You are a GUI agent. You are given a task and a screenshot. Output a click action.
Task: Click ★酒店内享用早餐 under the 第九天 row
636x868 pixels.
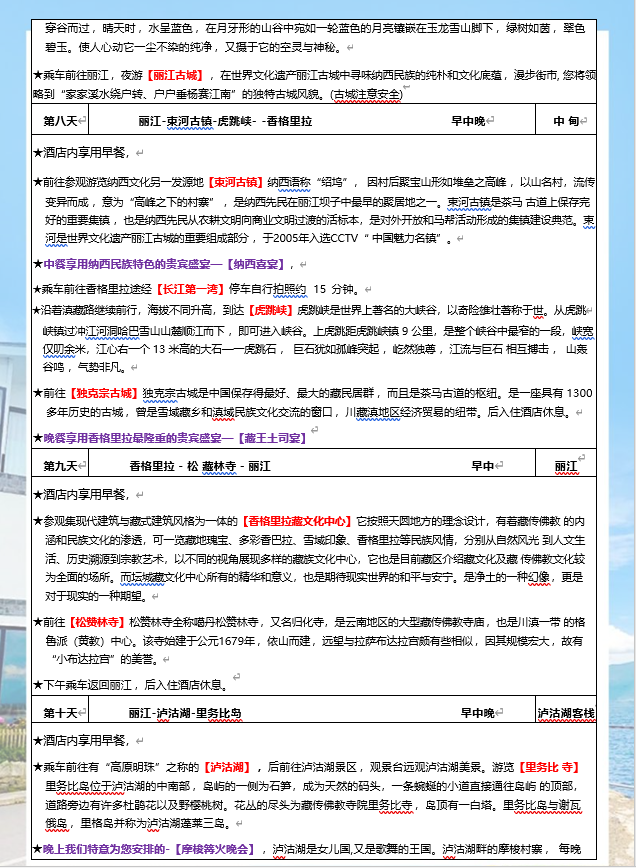point(81,494)
